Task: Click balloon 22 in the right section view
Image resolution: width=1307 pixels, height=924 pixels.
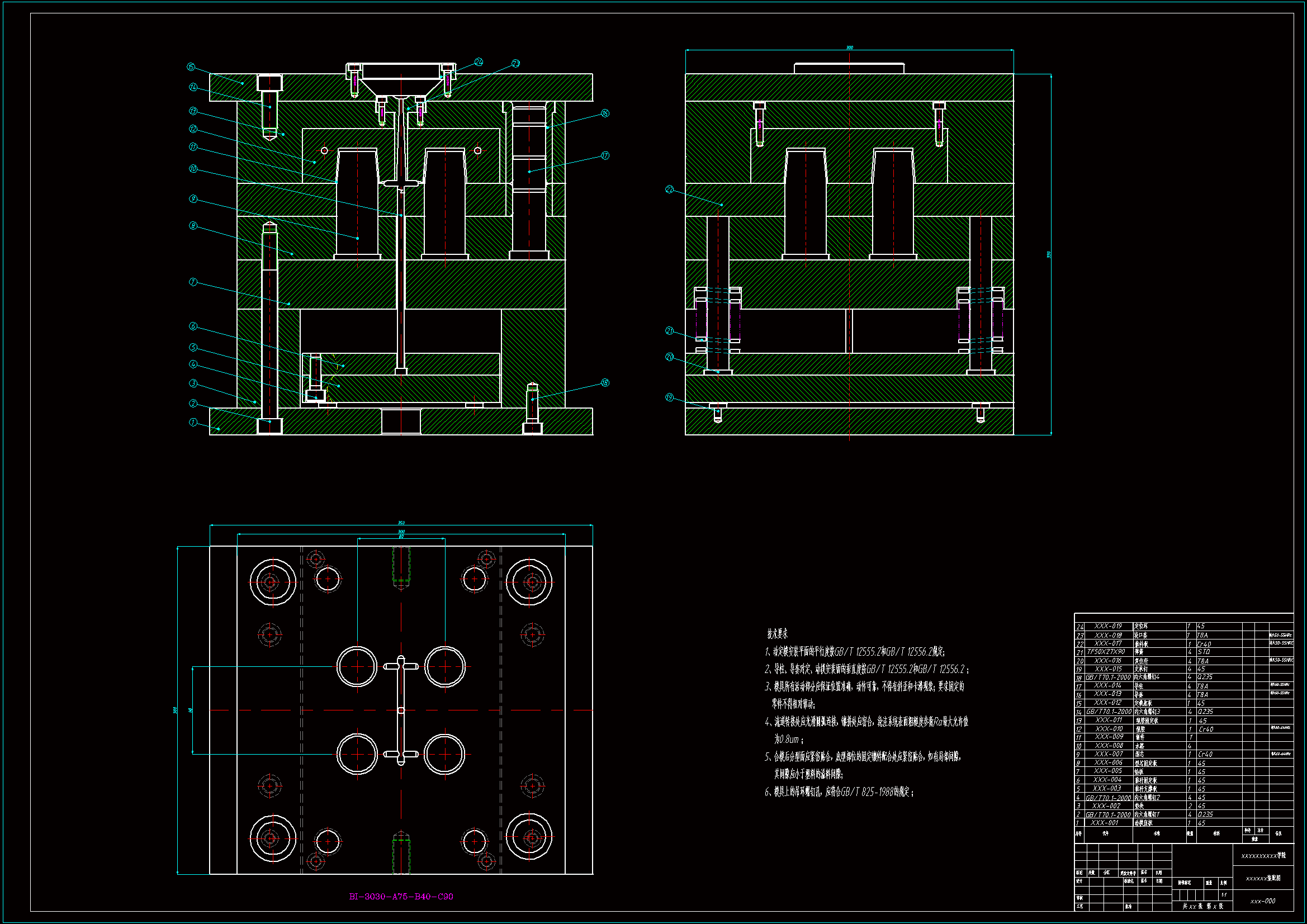Action: coord(670,189)
